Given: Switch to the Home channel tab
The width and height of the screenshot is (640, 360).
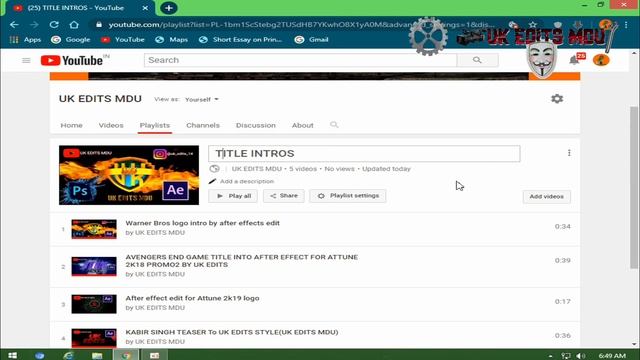Looking at the screenshot, I should tap(71, 125).
